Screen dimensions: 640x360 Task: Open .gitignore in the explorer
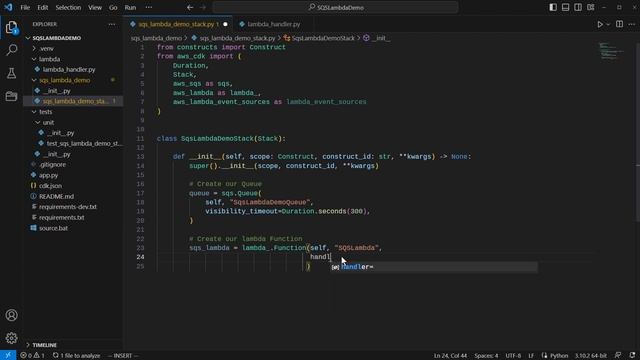[73, 165]
